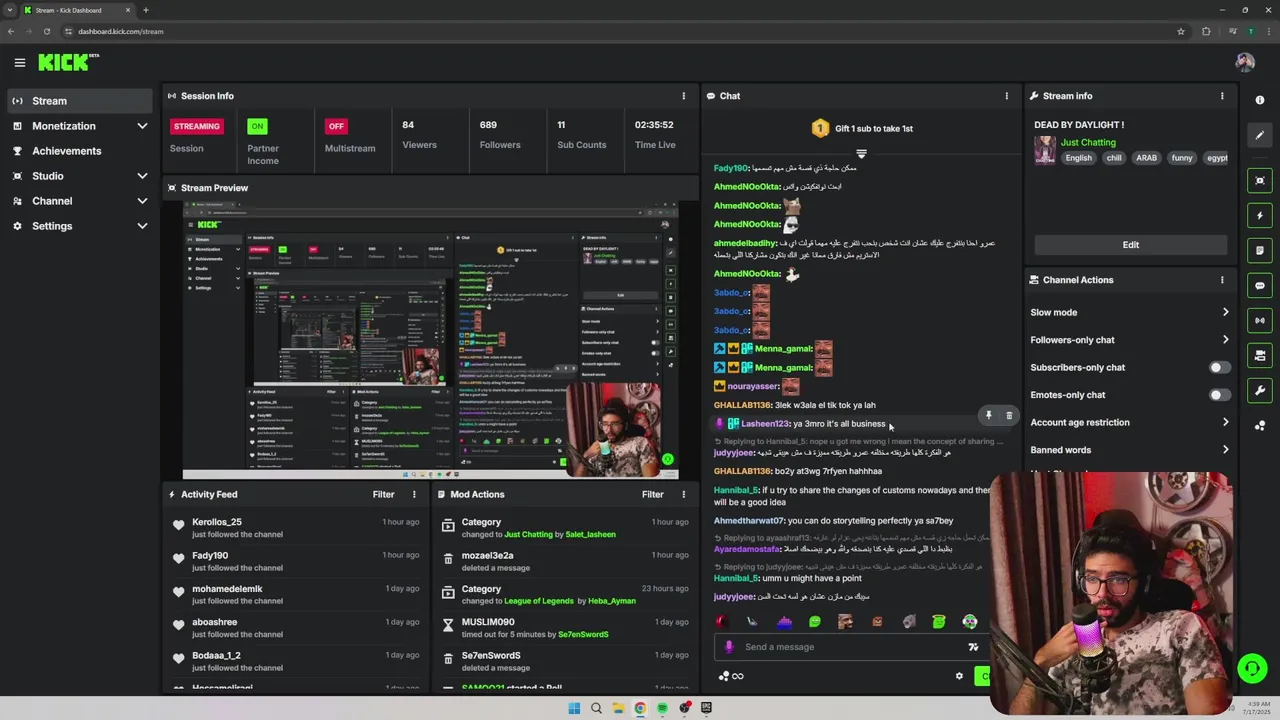Open Windows Start menu
Viewport: 1280px width, 720px height.
click(x=574, y=708)
